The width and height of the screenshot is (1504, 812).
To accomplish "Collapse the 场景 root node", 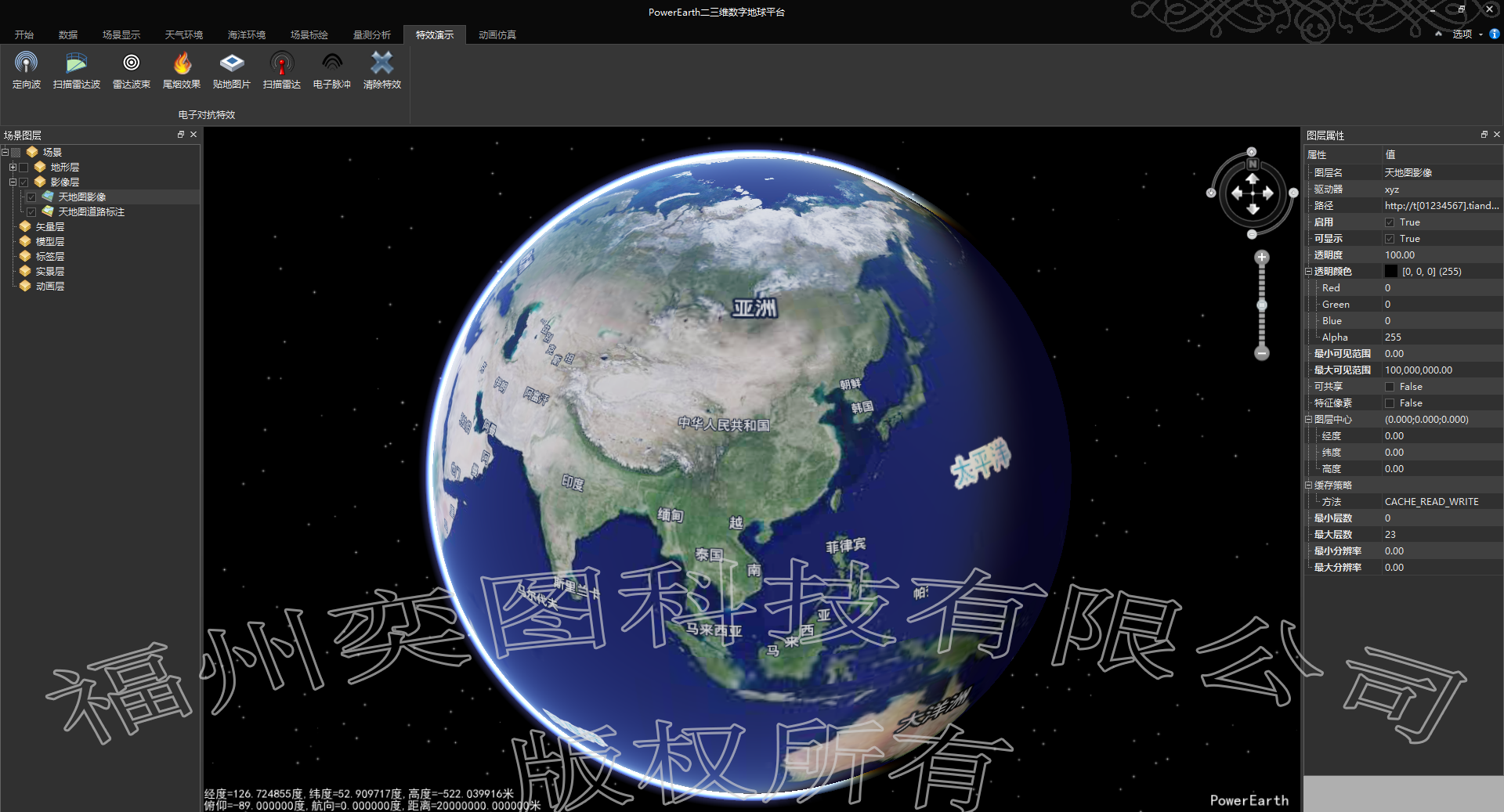I will tap(5, 153).
